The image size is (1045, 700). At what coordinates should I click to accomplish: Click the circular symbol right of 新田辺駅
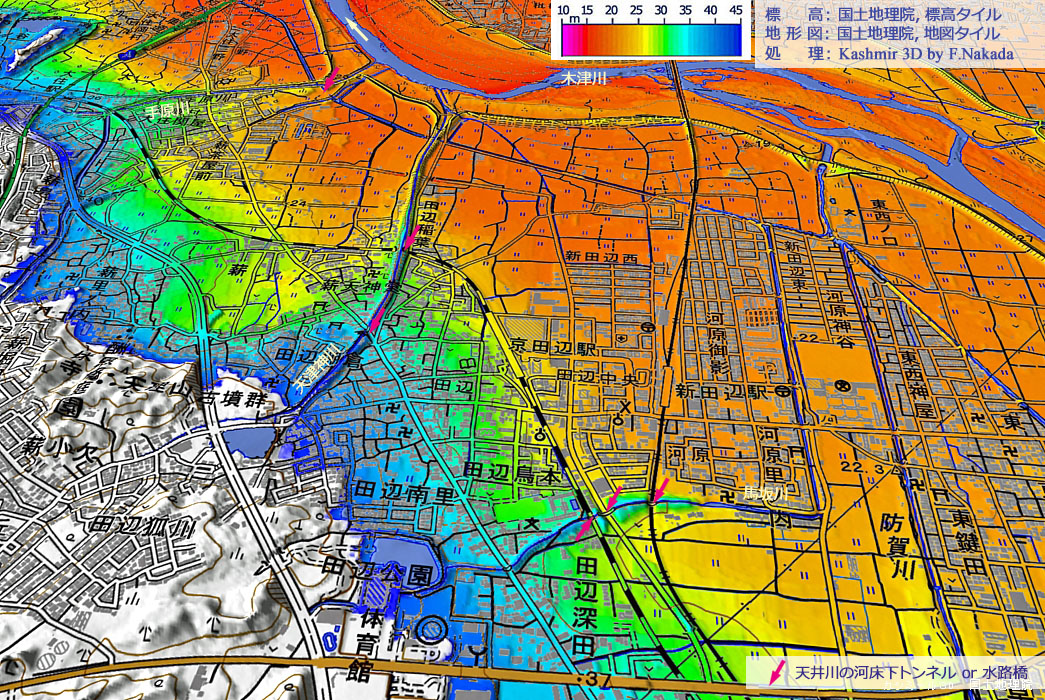pos(781,390)
